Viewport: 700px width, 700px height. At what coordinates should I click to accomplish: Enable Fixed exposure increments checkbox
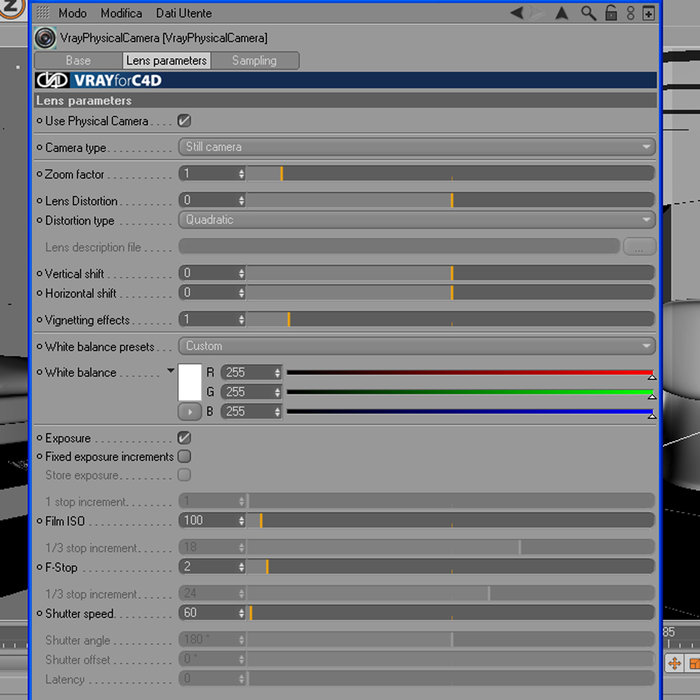coord(184,456)
